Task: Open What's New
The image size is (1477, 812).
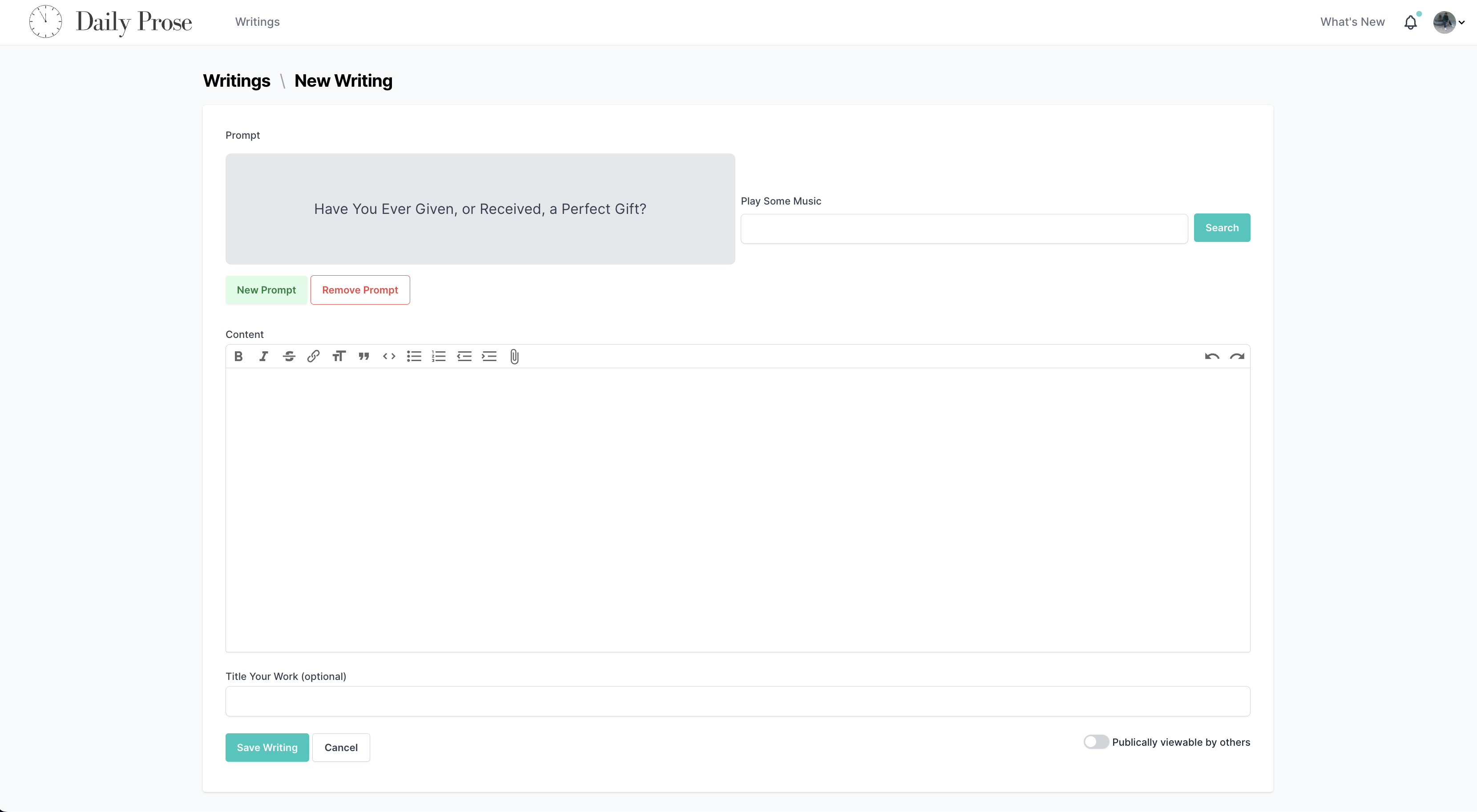Action: point(1352,22)
